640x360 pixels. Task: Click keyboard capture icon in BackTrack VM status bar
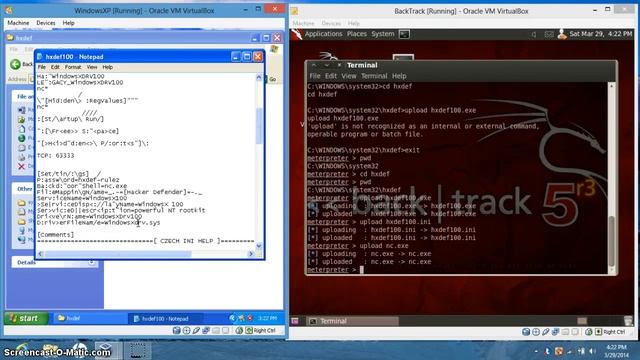[x=598, y=332]
